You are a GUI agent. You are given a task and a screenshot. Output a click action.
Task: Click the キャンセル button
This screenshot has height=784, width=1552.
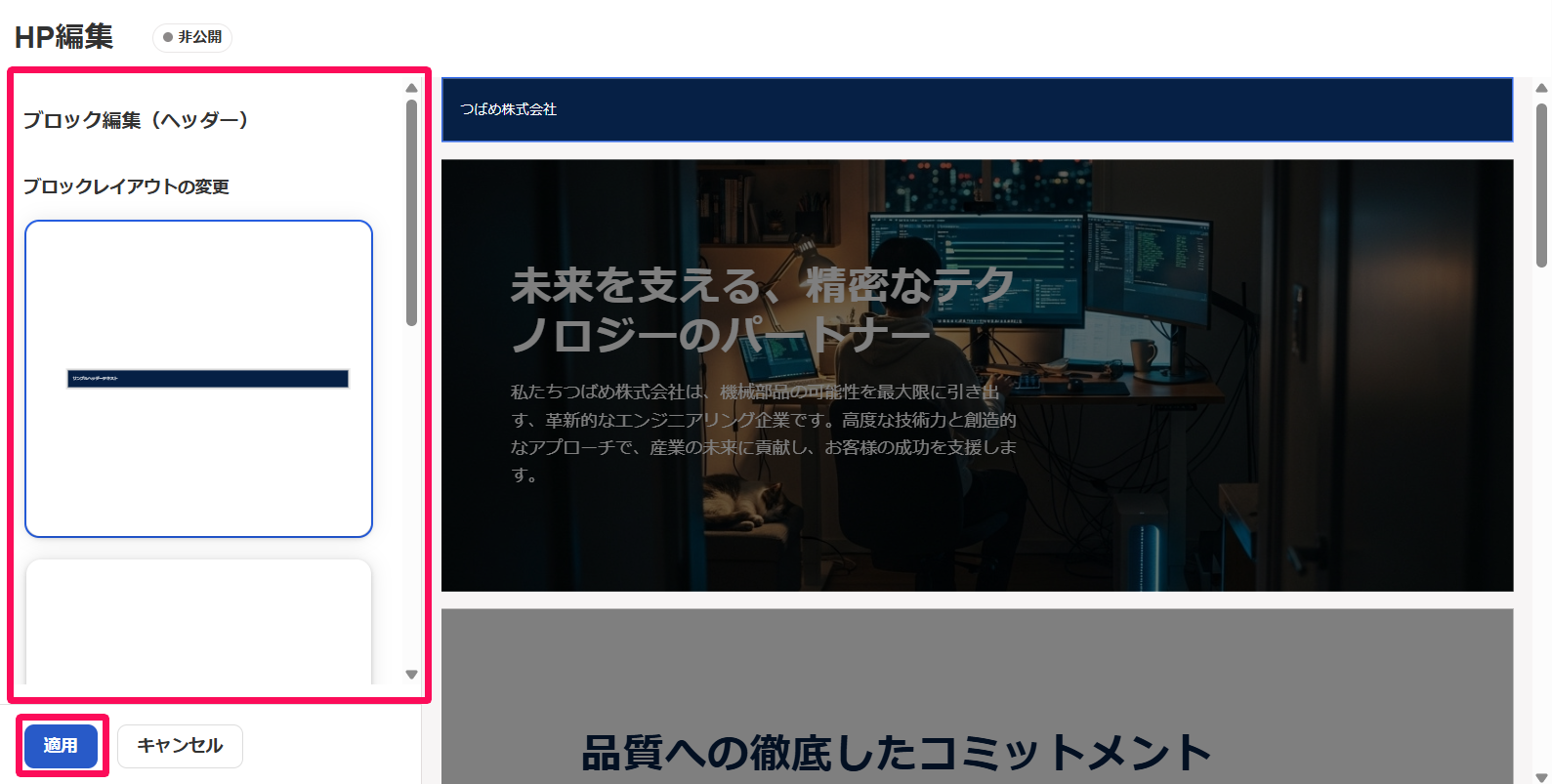[180, 746]
